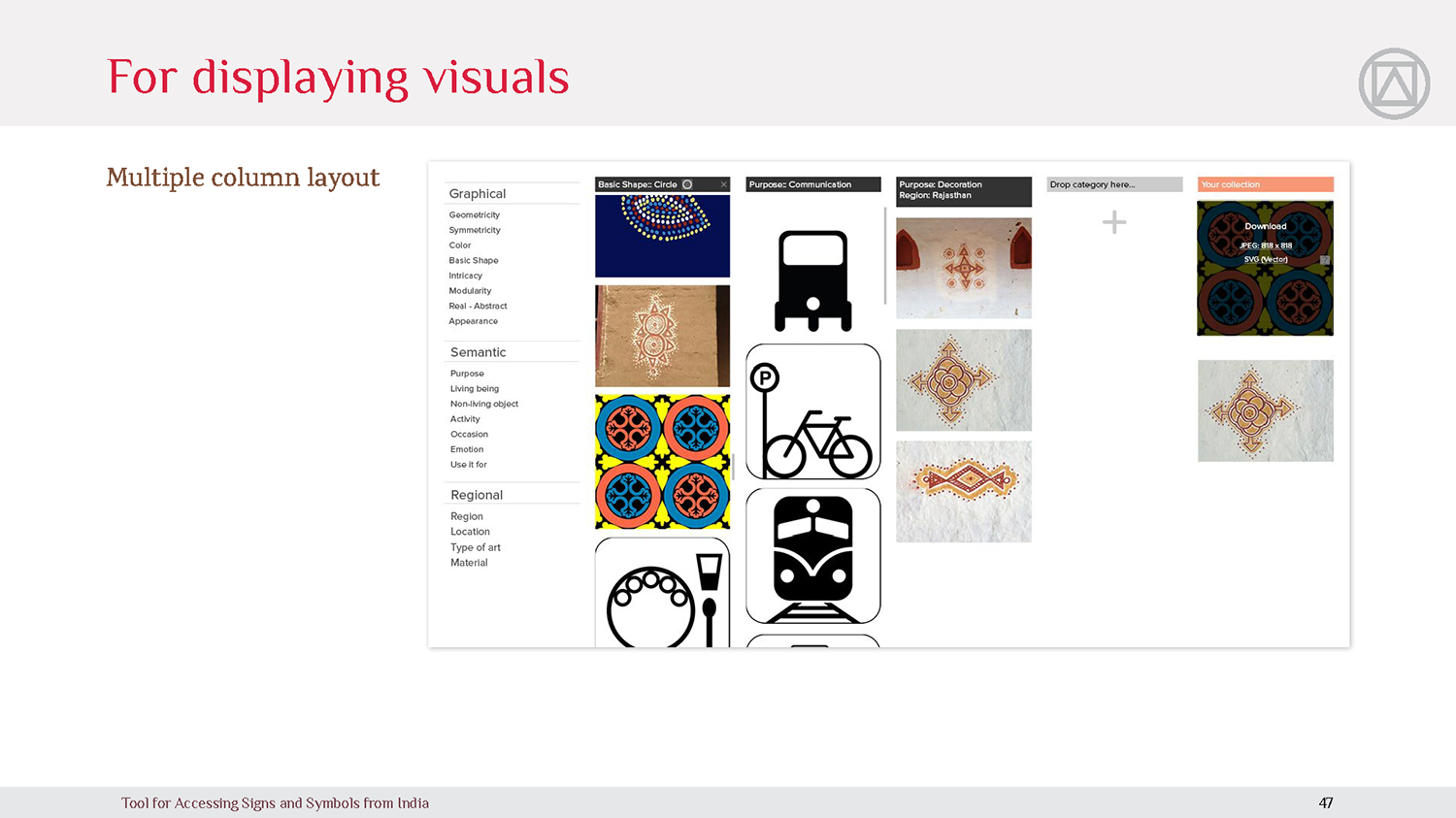Select the auto-rickshaw symbol image

(x=813, y=281)
